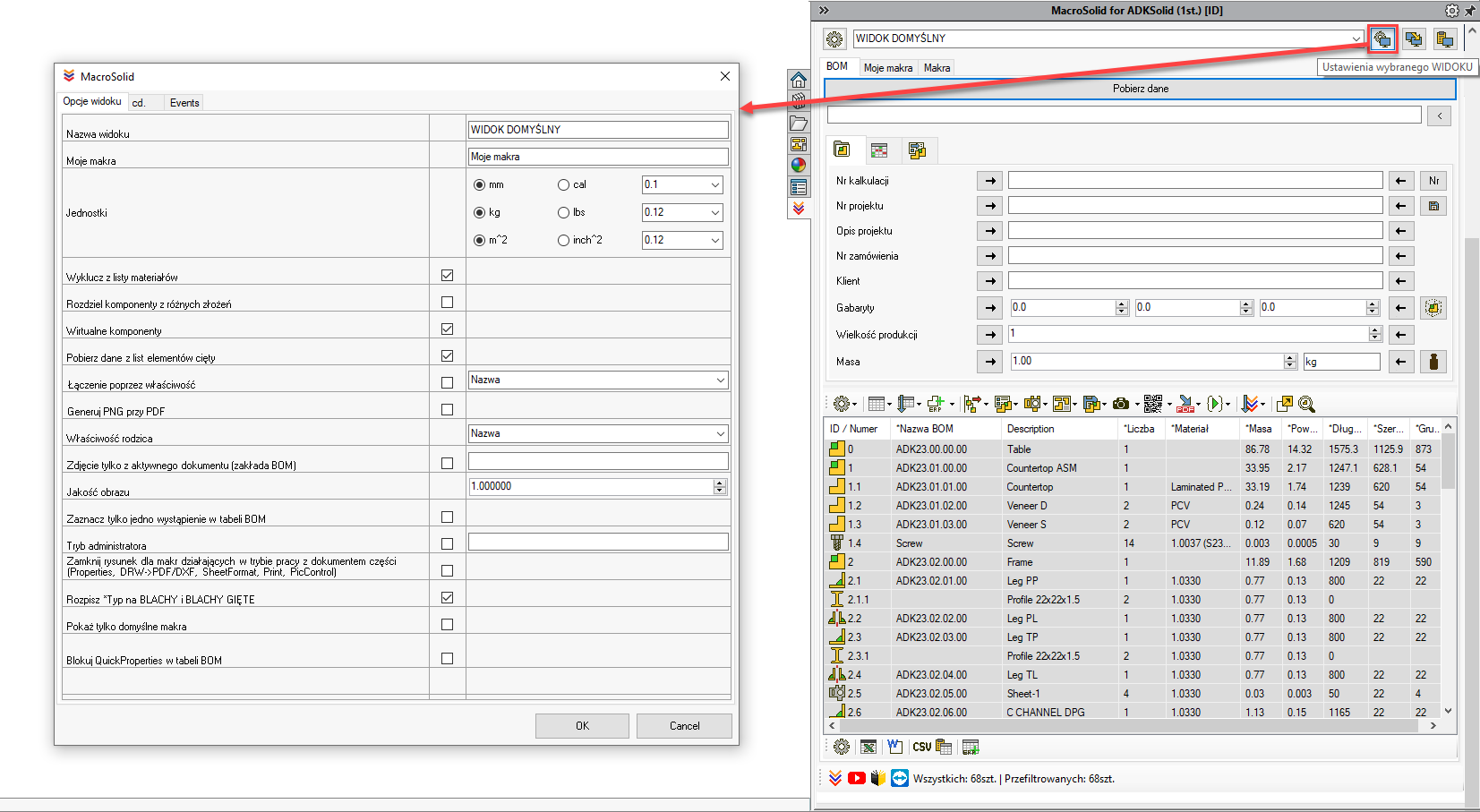Image resolution: width=1480 pixels, height=812 pixels.
Task: Toggle the 'Wyklucz z listy materiałów' checkbox
Action: click(447, 275)
